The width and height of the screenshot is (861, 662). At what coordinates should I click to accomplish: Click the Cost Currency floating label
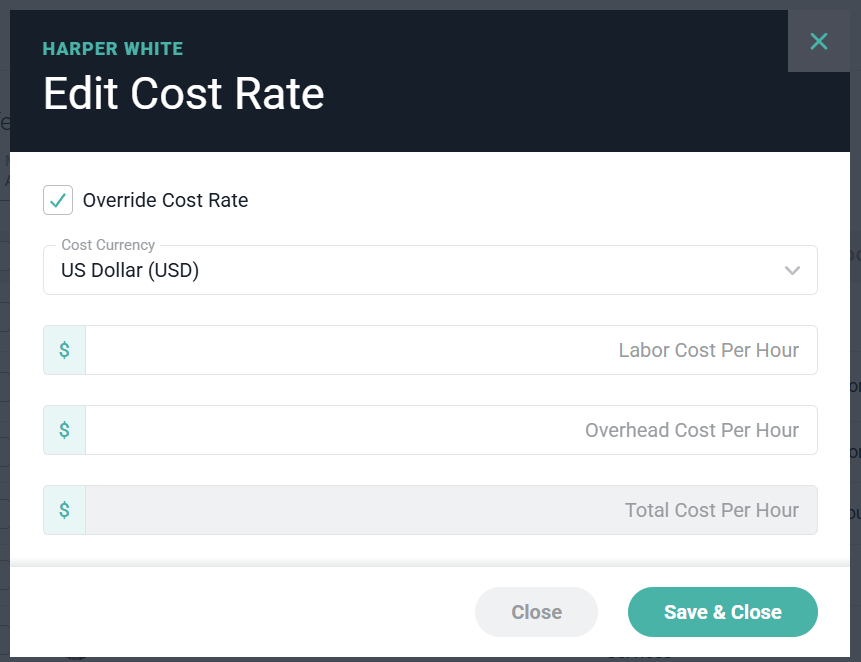point(108,245)
